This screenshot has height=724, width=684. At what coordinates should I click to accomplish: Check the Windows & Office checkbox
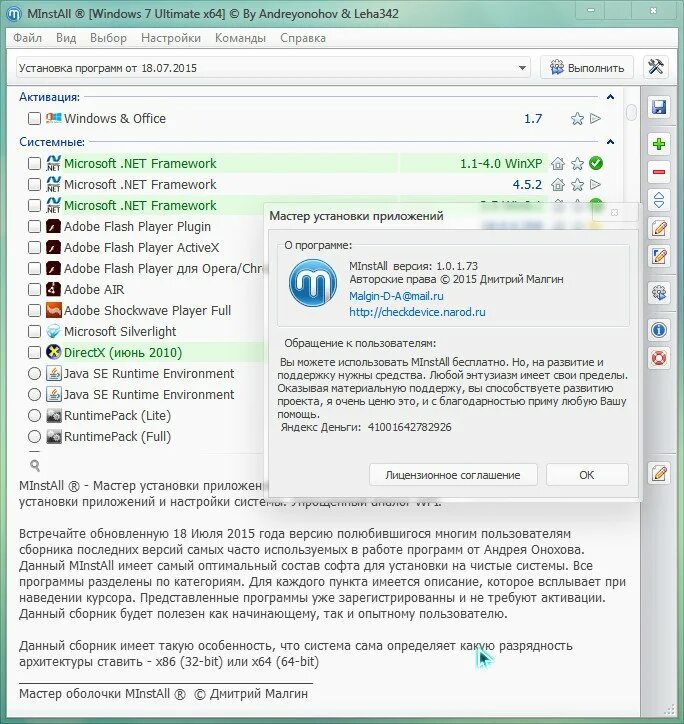(x=34, y=119)
